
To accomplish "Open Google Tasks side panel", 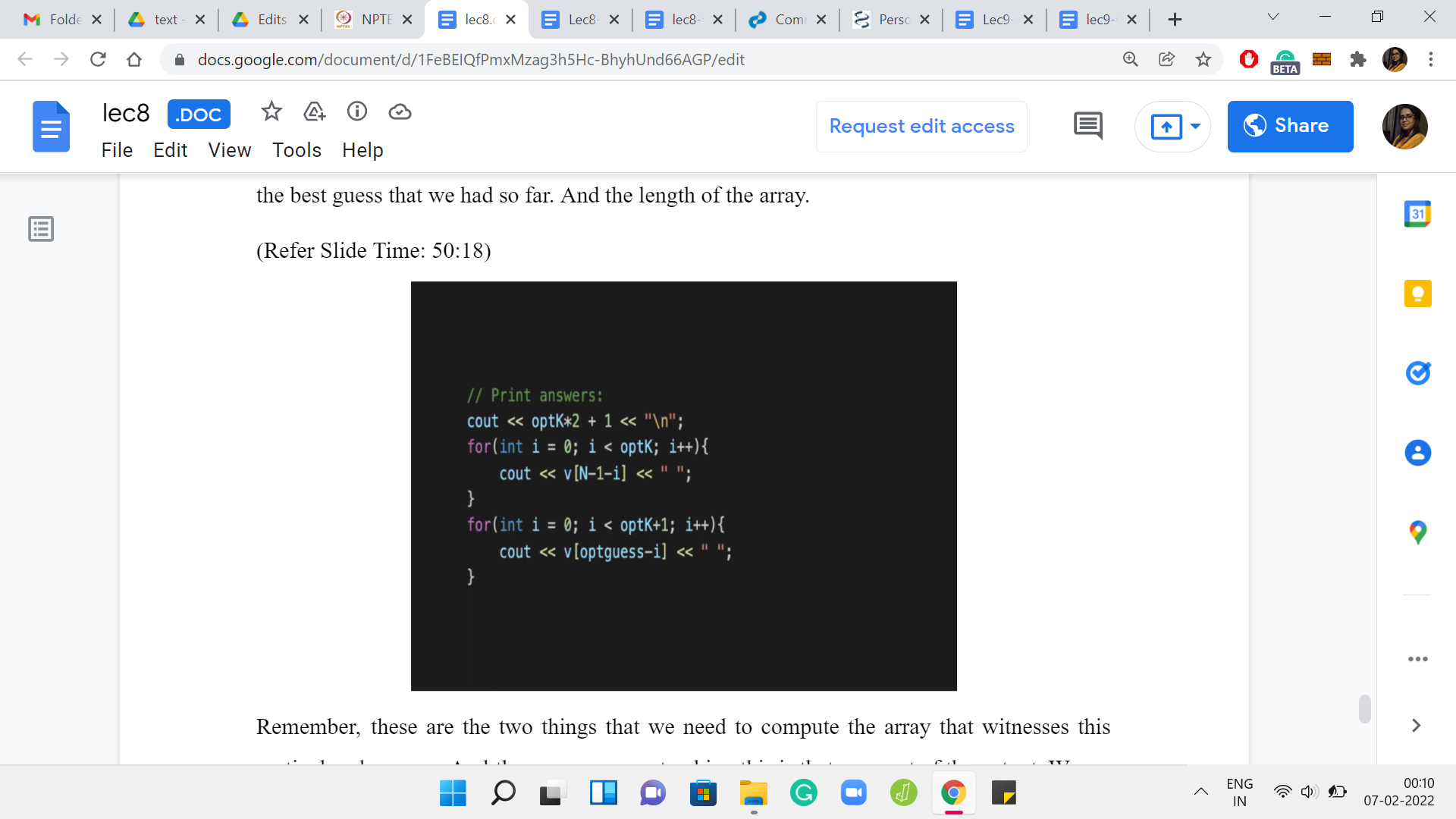I will [1417, 373].
